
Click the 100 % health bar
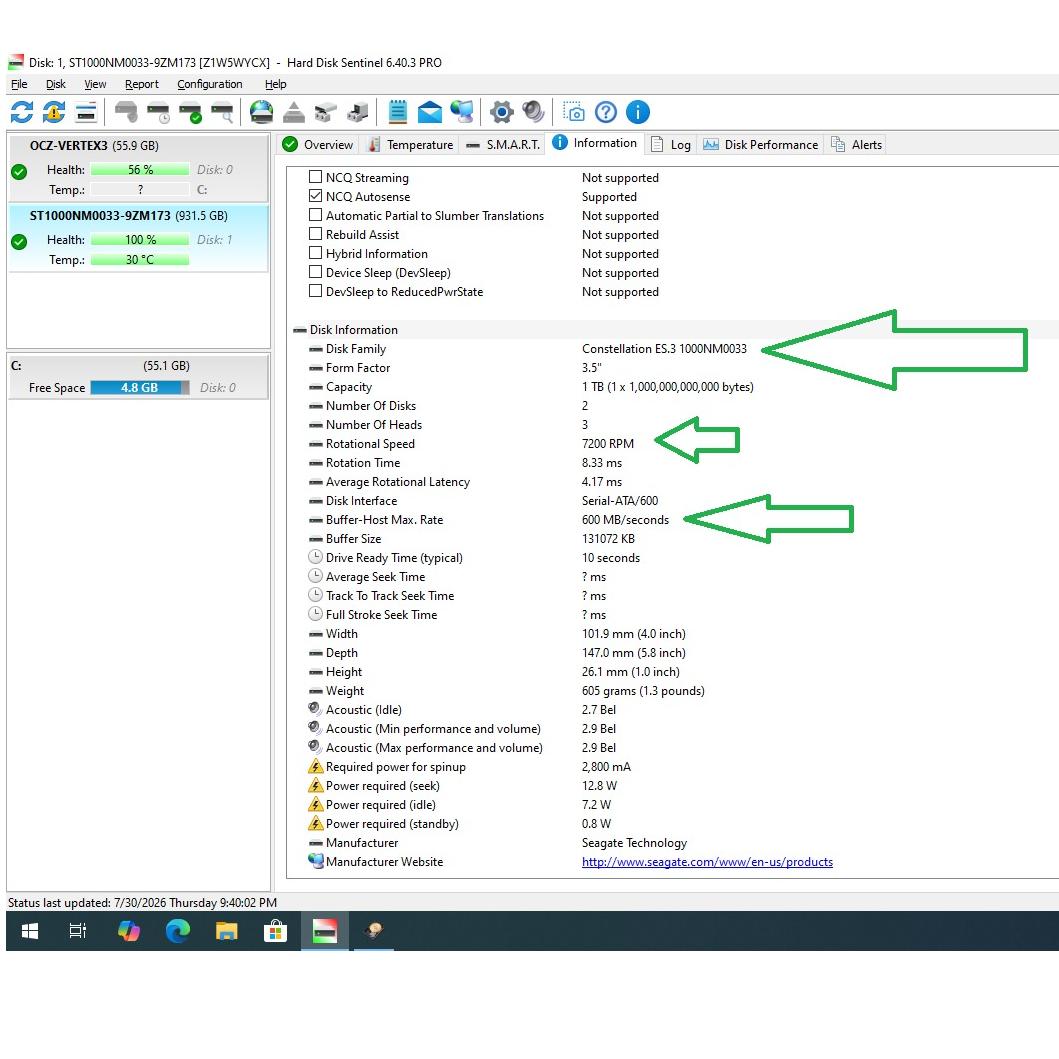tap(140, 240)
